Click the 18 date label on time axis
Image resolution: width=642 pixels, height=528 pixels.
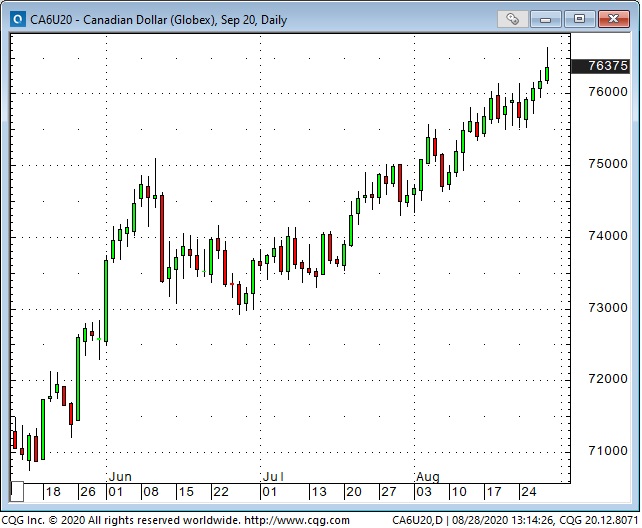pyautogui.click(x=53, y=492)
